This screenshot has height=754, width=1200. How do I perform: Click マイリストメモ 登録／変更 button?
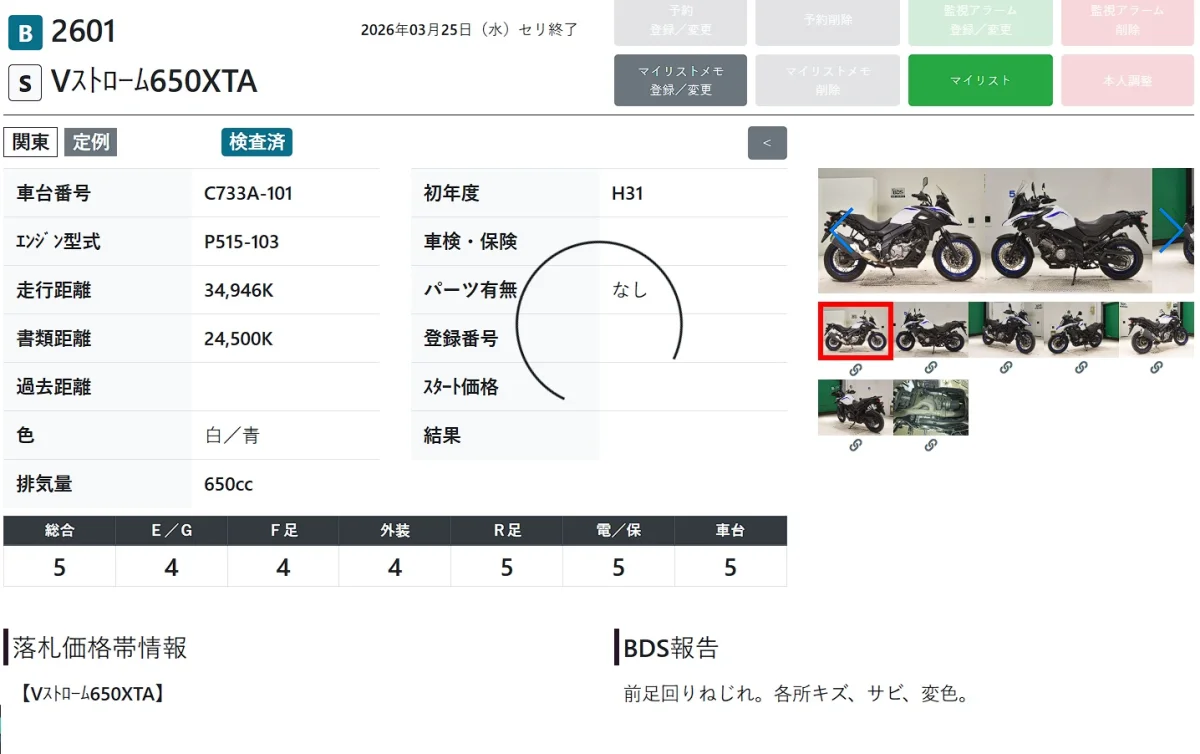pyautogui.click(x=680, y=80)
